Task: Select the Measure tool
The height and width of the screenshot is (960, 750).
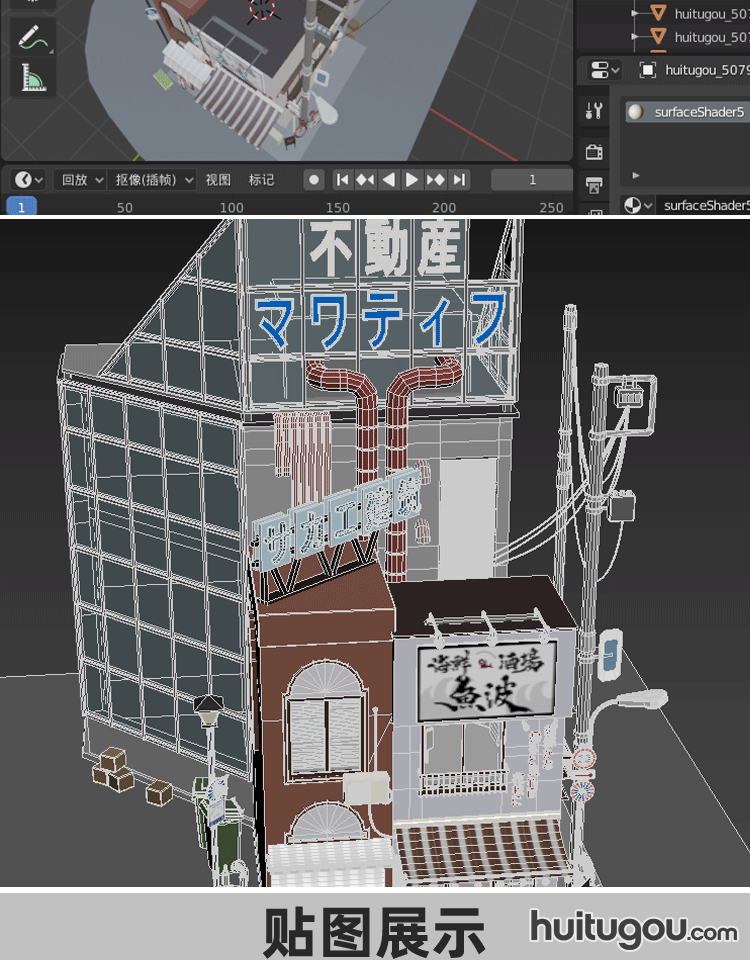Action: (32, 77)
